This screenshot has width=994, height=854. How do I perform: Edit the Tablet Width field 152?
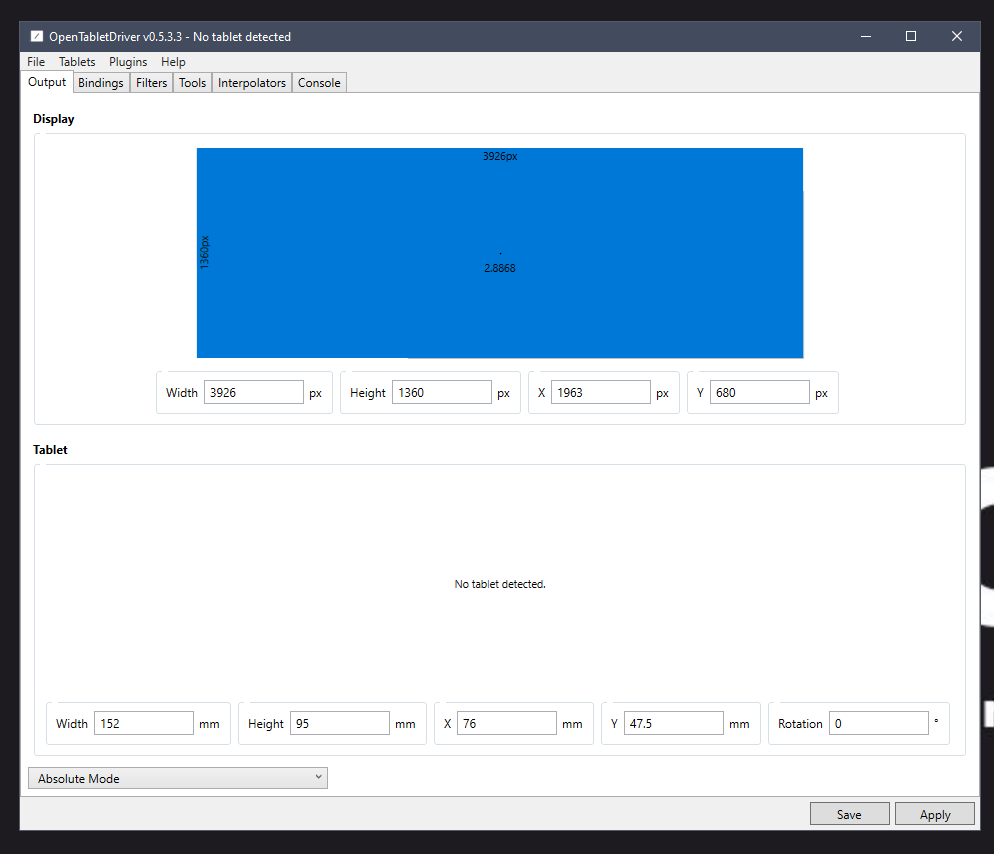click(143, 723)
